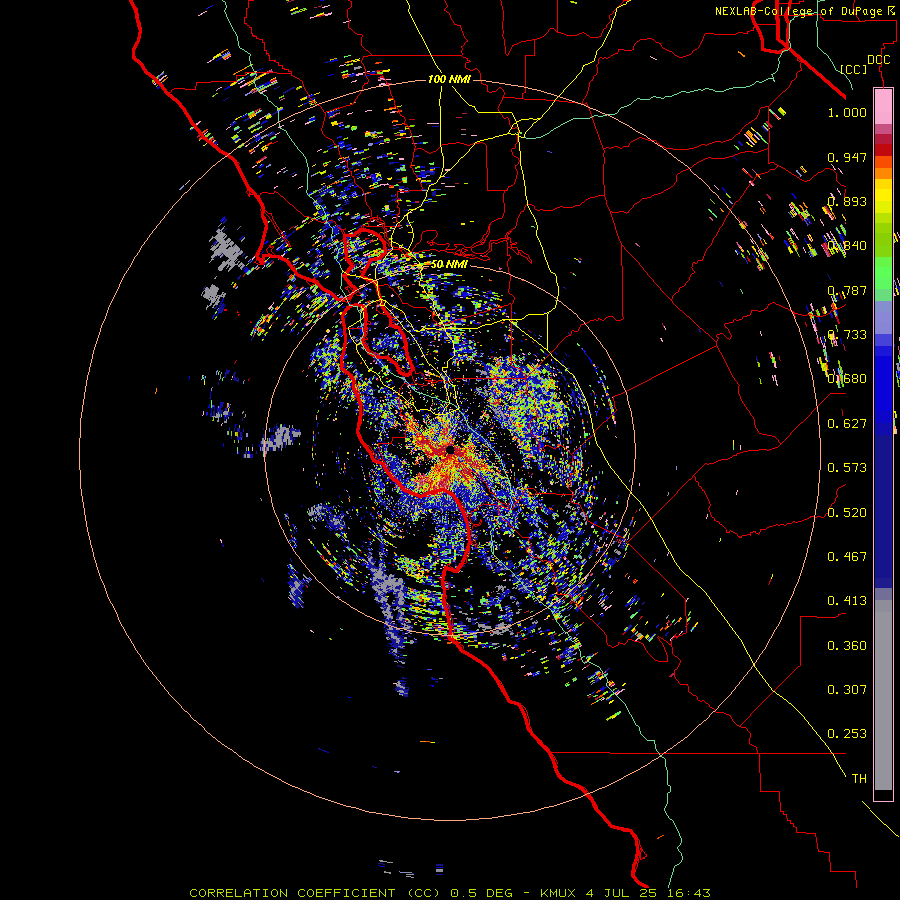This screenshot has width=900, height=900.
Task: Click the 1.000 scale value
Action: coord(847,112)
